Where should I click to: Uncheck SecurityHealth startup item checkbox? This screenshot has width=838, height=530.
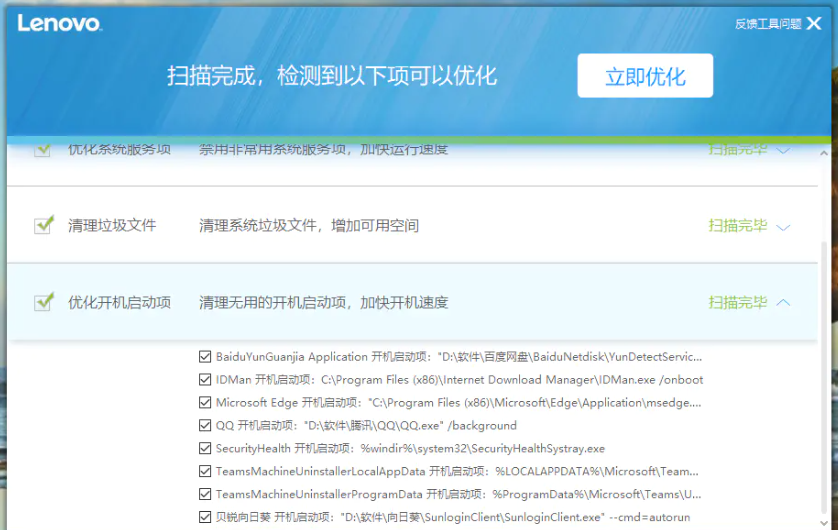coord(205,448)
